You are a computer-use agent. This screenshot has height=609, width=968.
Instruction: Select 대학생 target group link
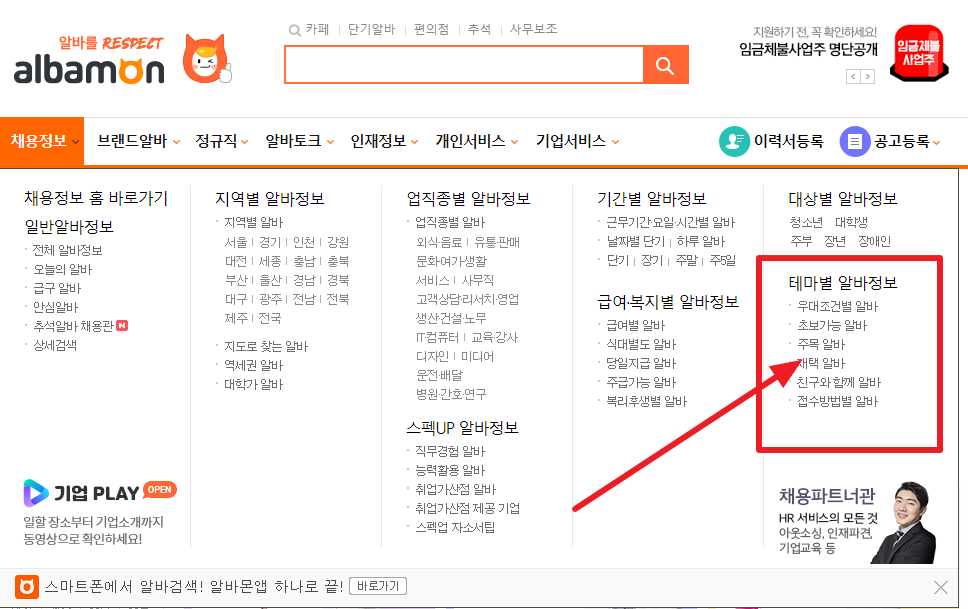851,222
